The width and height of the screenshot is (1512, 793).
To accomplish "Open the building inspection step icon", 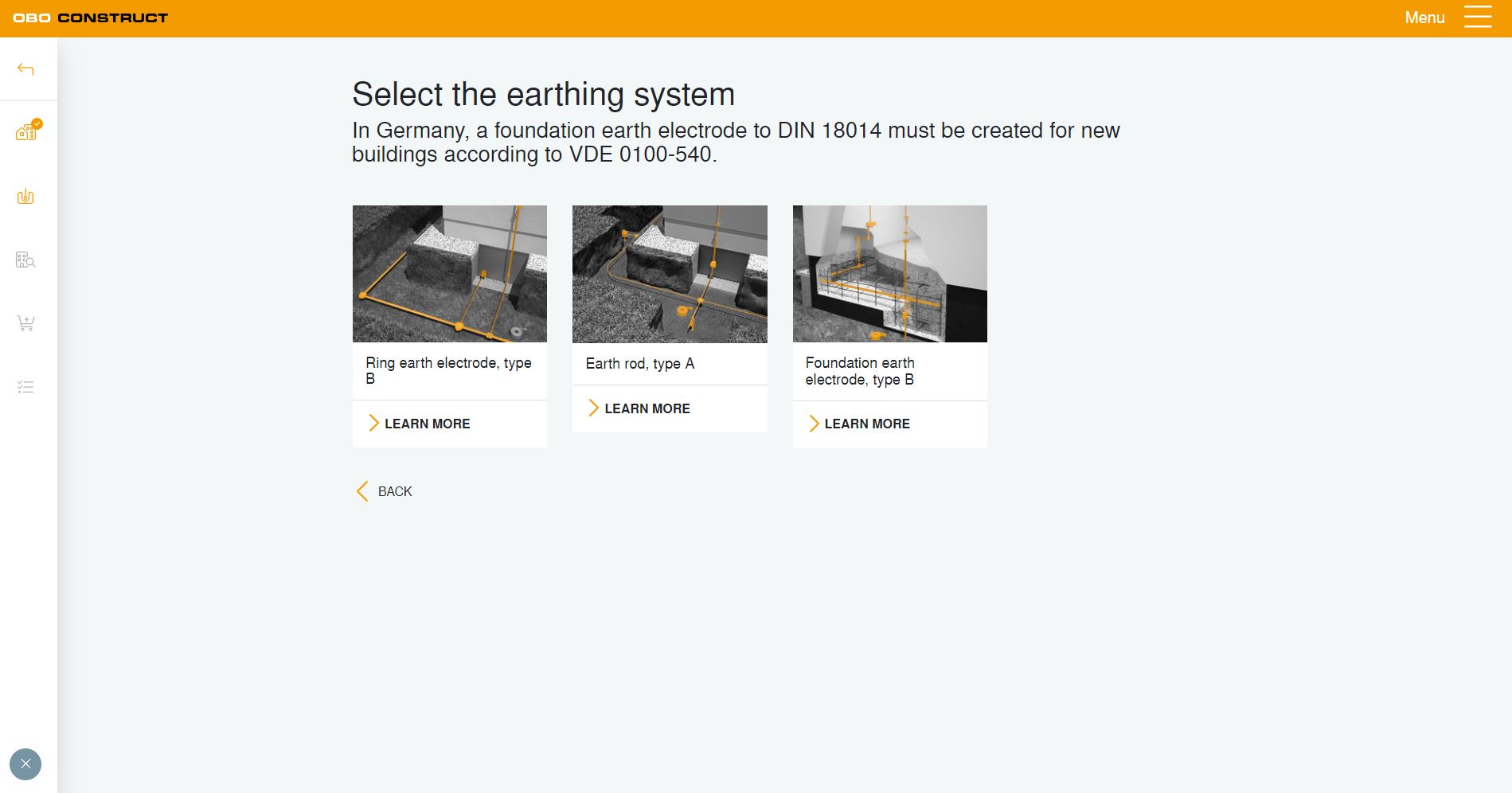I will click(25, 260).
